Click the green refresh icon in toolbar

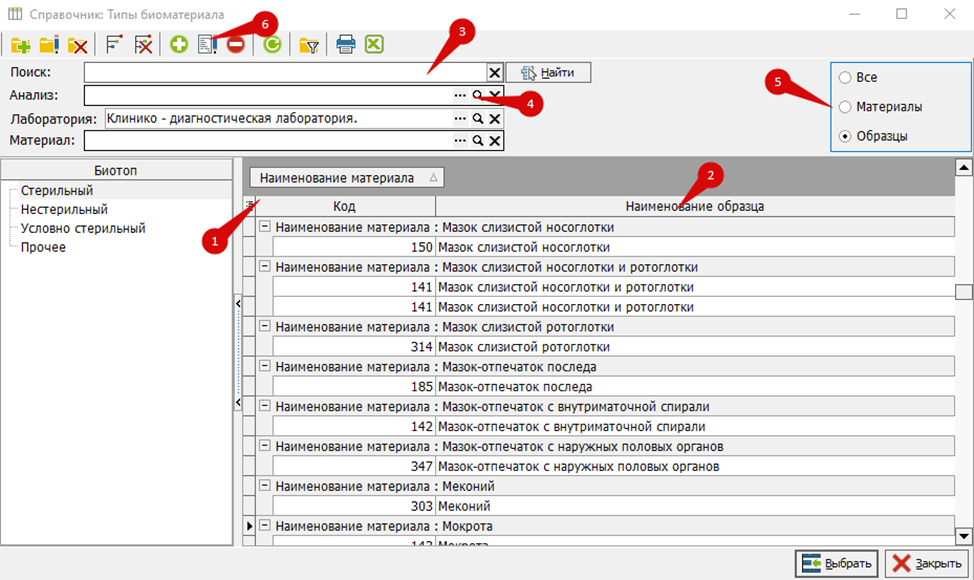272,44
